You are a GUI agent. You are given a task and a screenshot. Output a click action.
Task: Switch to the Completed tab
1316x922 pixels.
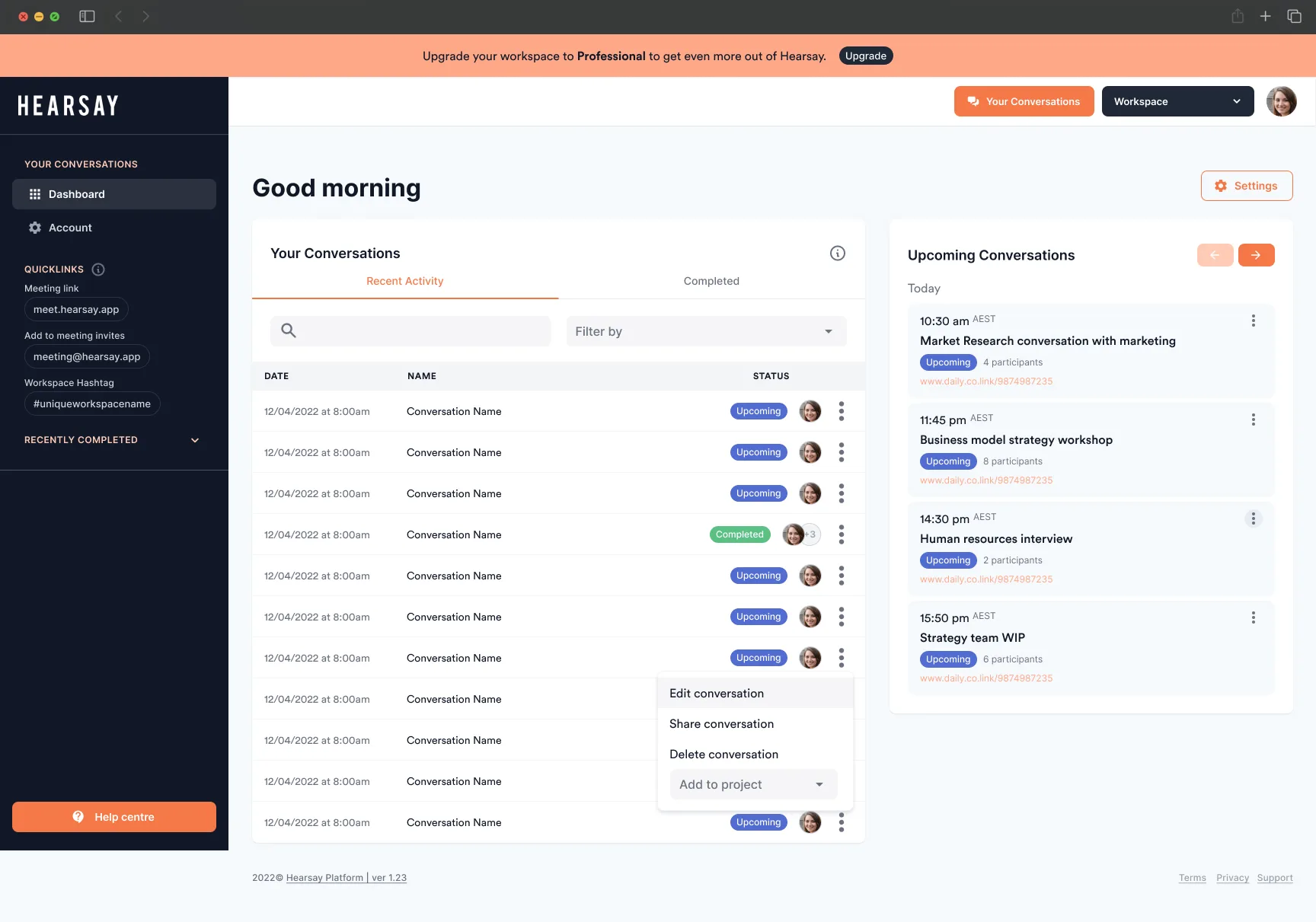(x=711, y=281)
